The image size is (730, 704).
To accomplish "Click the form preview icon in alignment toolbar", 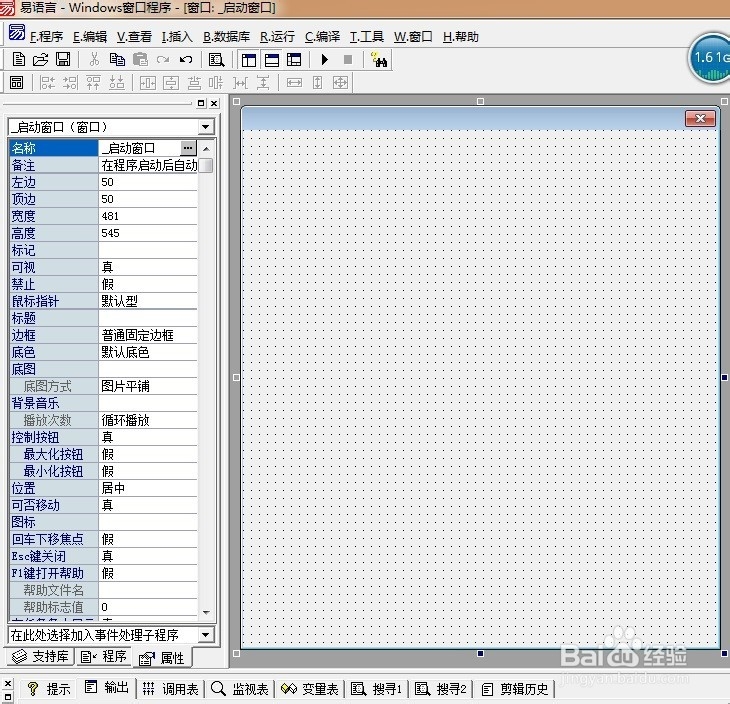I will [16, 83].
